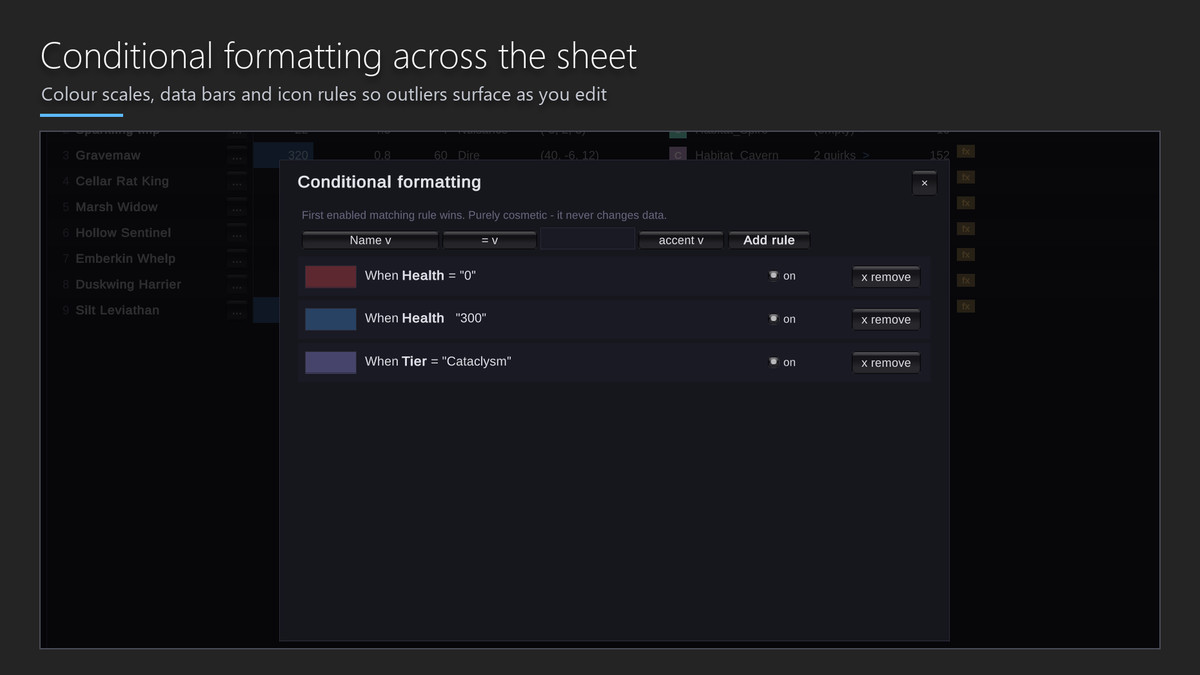Viewport: 1200px width, 675px height.
Task: Click the fx icon on the Marsh Widow row
Action: point(966,203)
